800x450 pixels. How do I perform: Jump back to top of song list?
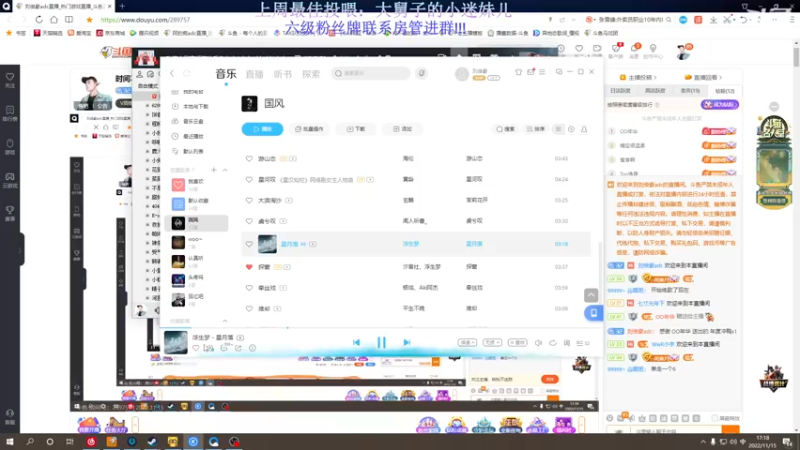[591, 295]
